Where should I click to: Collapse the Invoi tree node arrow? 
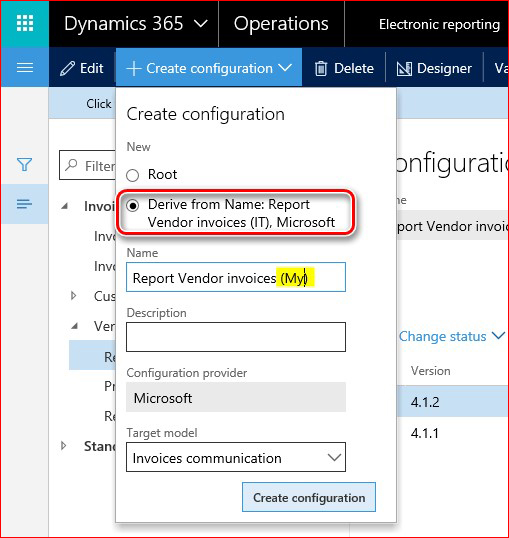tap(64, 206)
